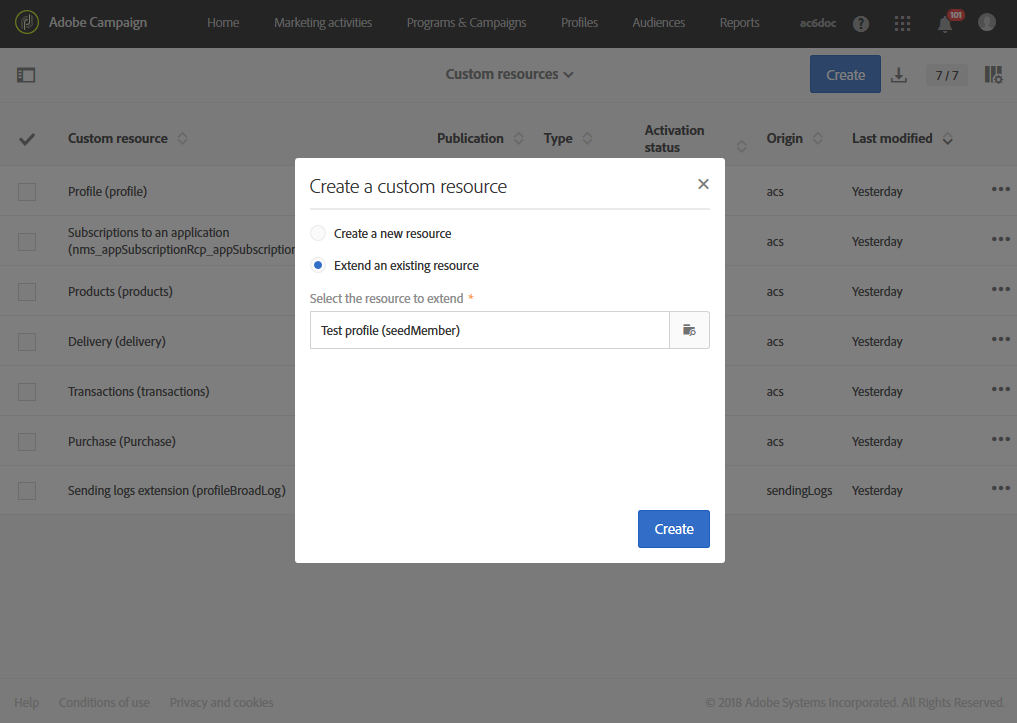Screen dimensions: 1017x723
Task: Toggle the left side panel icon
Action: tap(26, 75)
